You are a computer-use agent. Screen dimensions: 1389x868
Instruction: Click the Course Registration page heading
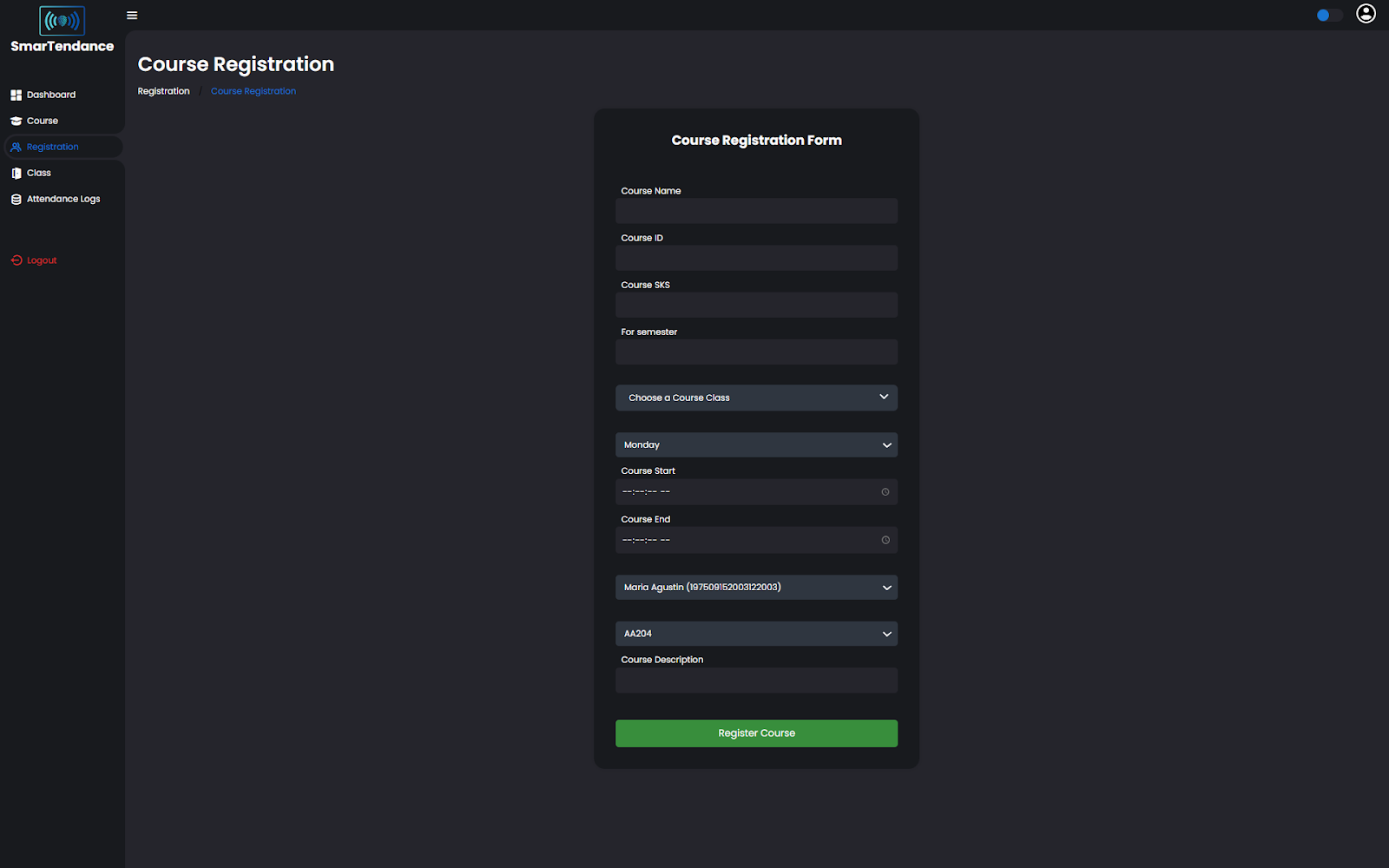click(236, 64)
